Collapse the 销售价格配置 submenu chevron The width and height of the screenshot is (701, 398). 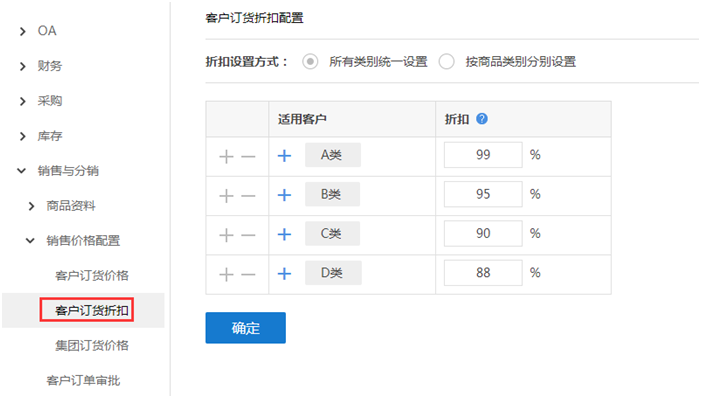(30, 241)
